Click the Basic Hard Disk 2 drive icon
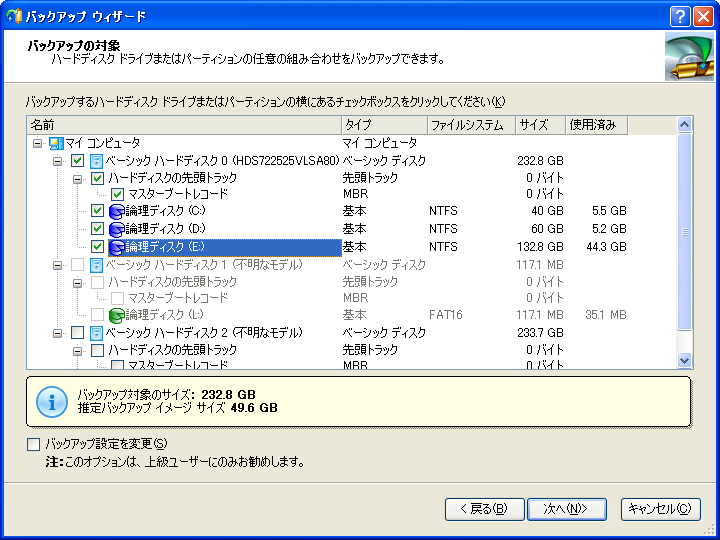 pos(96,333)
